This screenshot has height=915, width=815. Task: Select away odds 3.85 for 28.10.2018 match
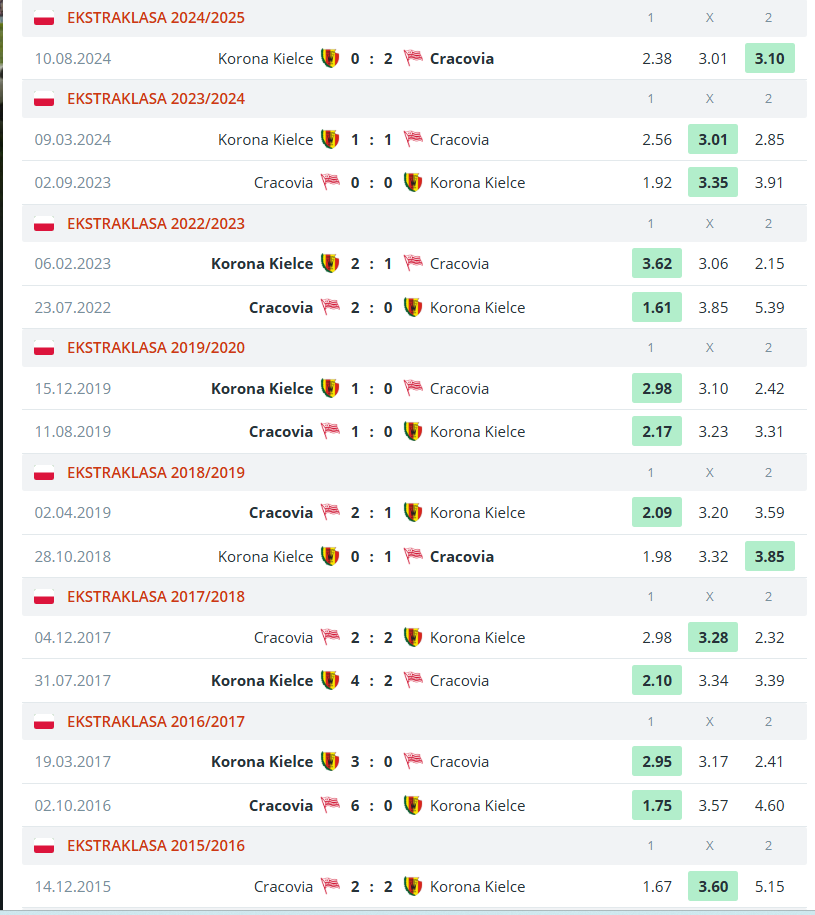[x=769, y=556]
